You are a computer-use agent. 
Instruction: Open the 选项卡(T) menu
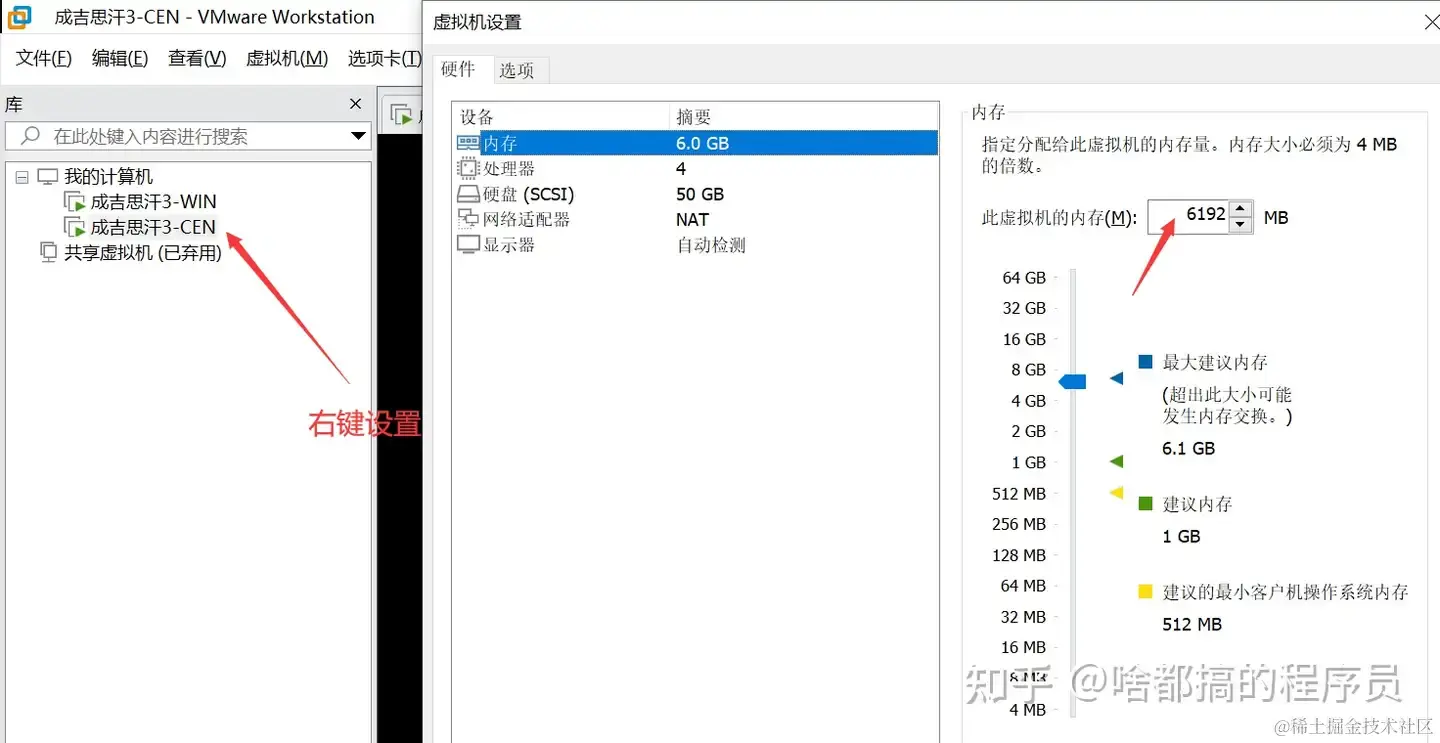click(384, 58)
